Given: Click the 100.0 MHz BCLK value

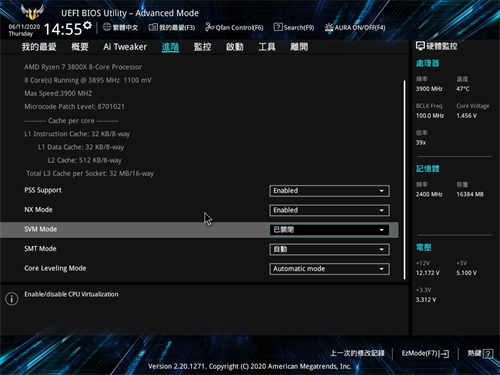Looking at the screenshot, I should pos(430,116).
